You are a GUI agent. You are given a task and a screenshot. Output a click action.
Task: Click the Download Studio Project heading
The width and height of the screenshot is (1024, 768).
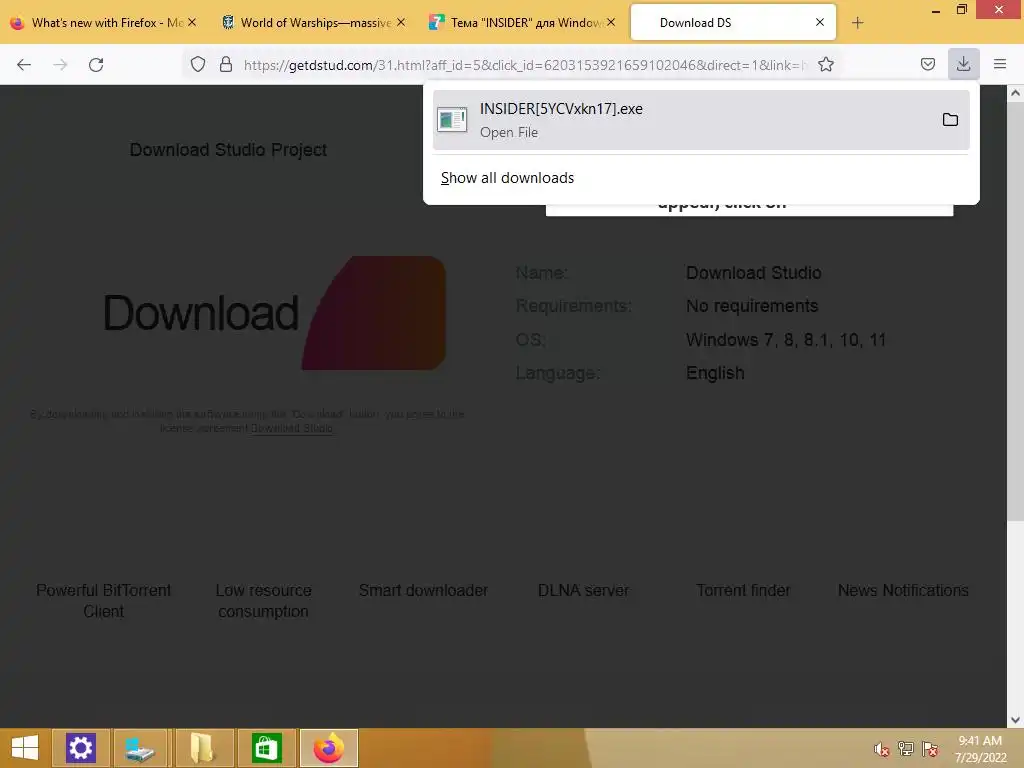point(228,150)
